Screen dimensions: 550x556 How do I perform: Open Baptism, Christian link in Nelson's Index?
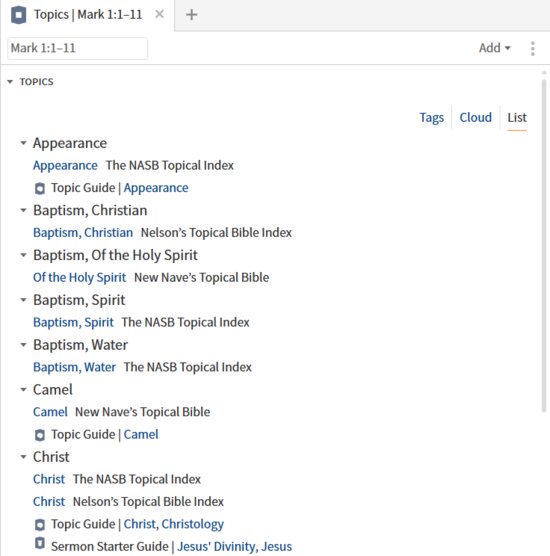83,233
